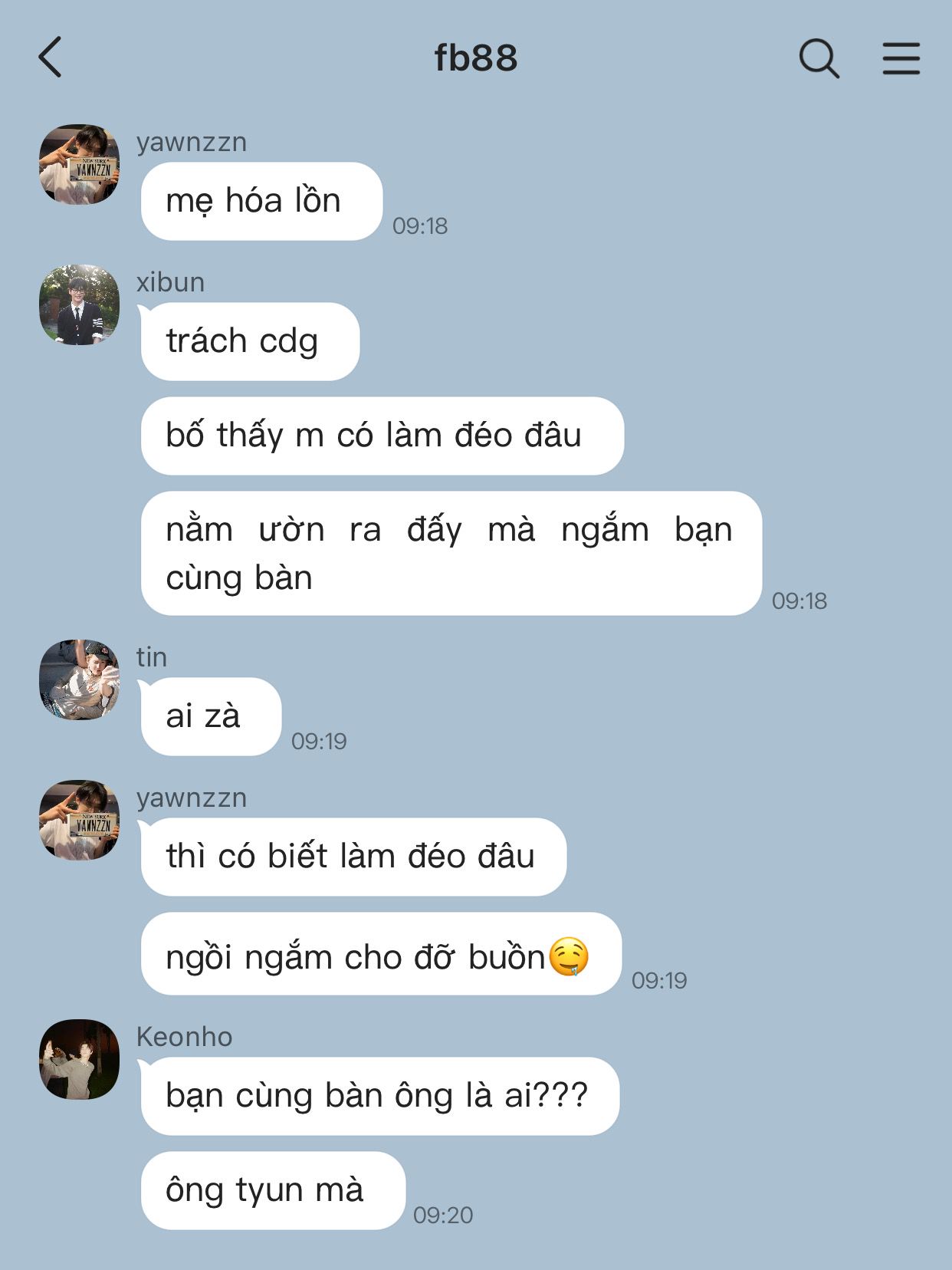The image size is (952, 1270).
Task: Select the "ông tyun mà" message bubble
Action: 273,1190
